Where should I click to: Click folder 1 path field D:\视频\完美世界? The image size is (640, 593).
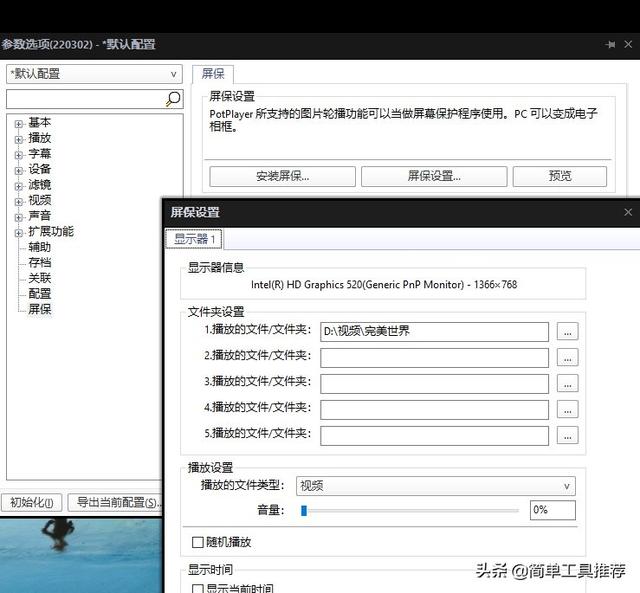pos(434,332)
